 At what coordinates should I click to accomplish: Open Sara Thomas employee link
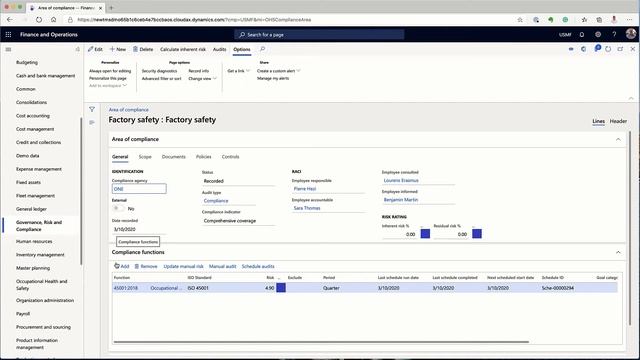tap(307, 208)
